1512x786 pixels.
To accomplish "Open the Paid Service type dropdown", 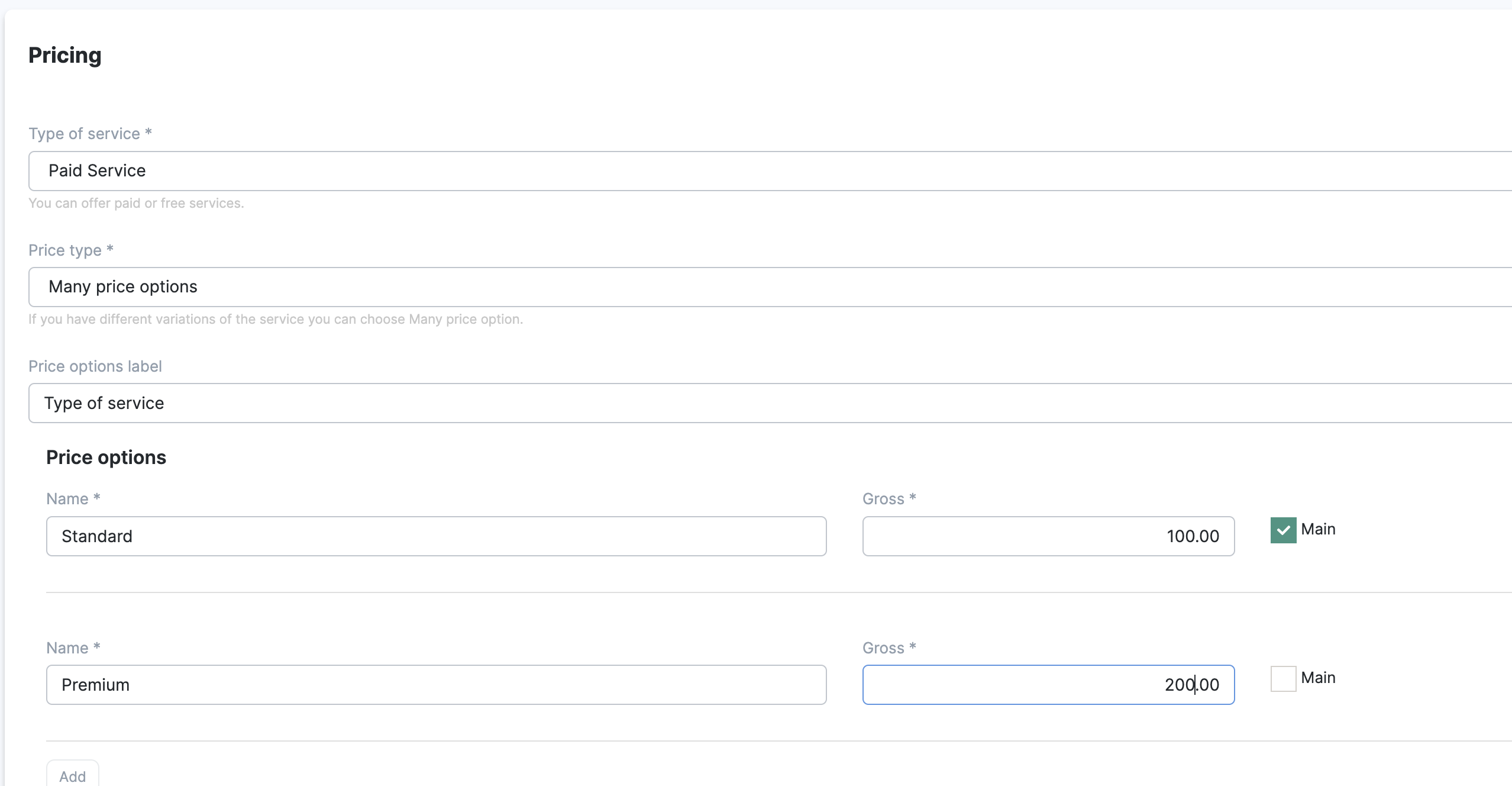I will click(769, 171).
